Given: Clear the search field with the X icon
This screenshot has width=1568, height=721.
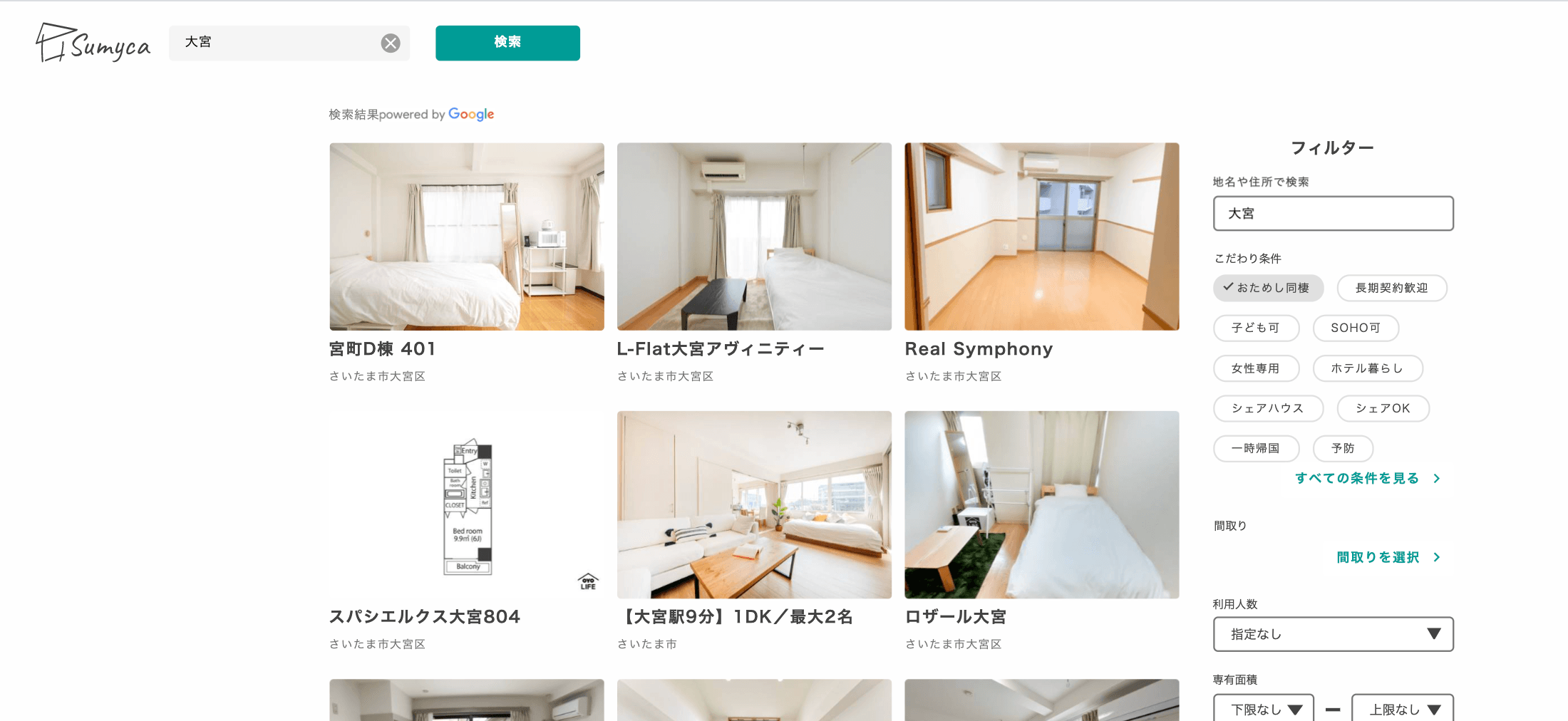Looking at the screenshot, I should click(390, 43).
